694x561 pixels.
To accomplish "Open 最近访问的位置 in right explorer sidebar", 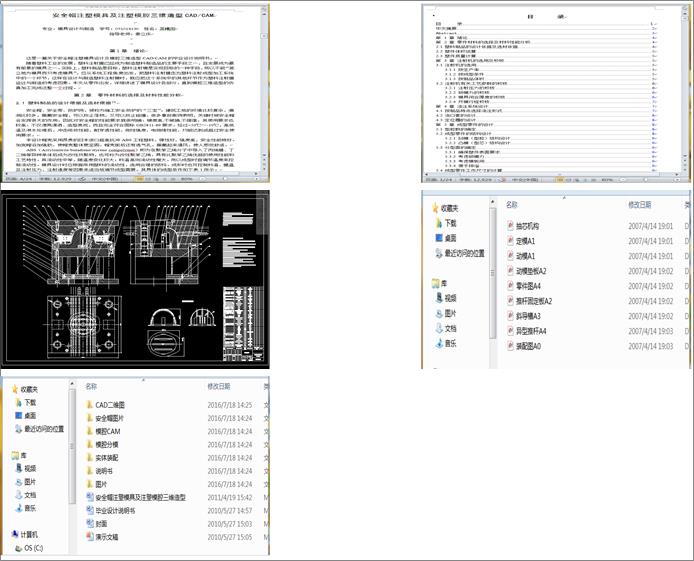I will click(464, 253).
